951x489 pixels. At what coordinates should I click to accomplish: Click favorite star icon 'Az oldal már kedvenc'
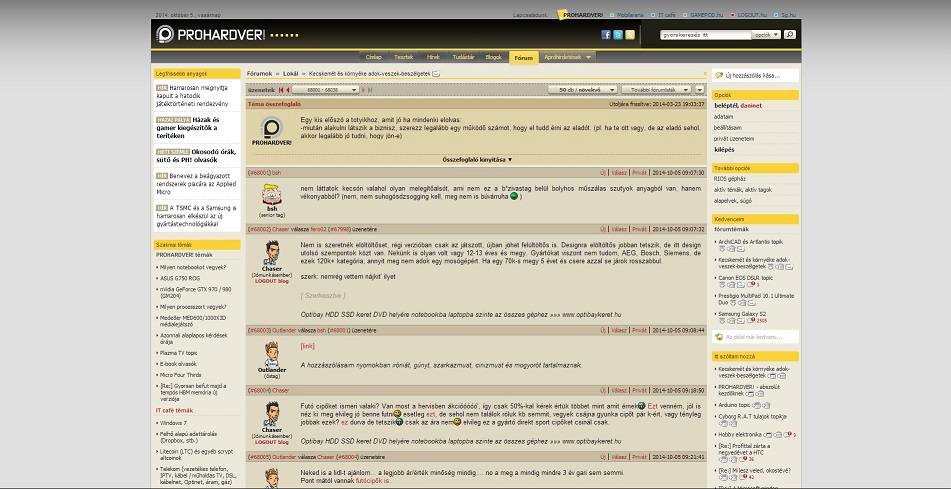pos(719,336)
